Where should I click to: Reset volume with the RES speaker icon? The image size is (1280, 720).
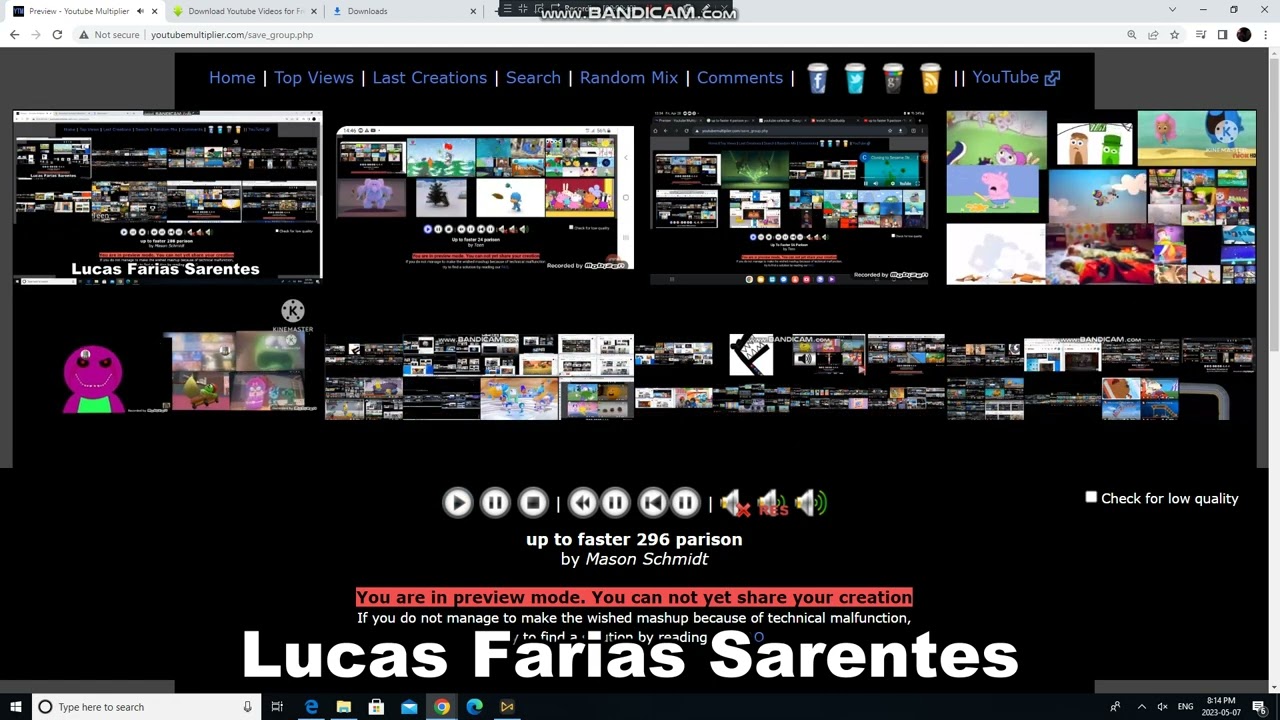772,503
